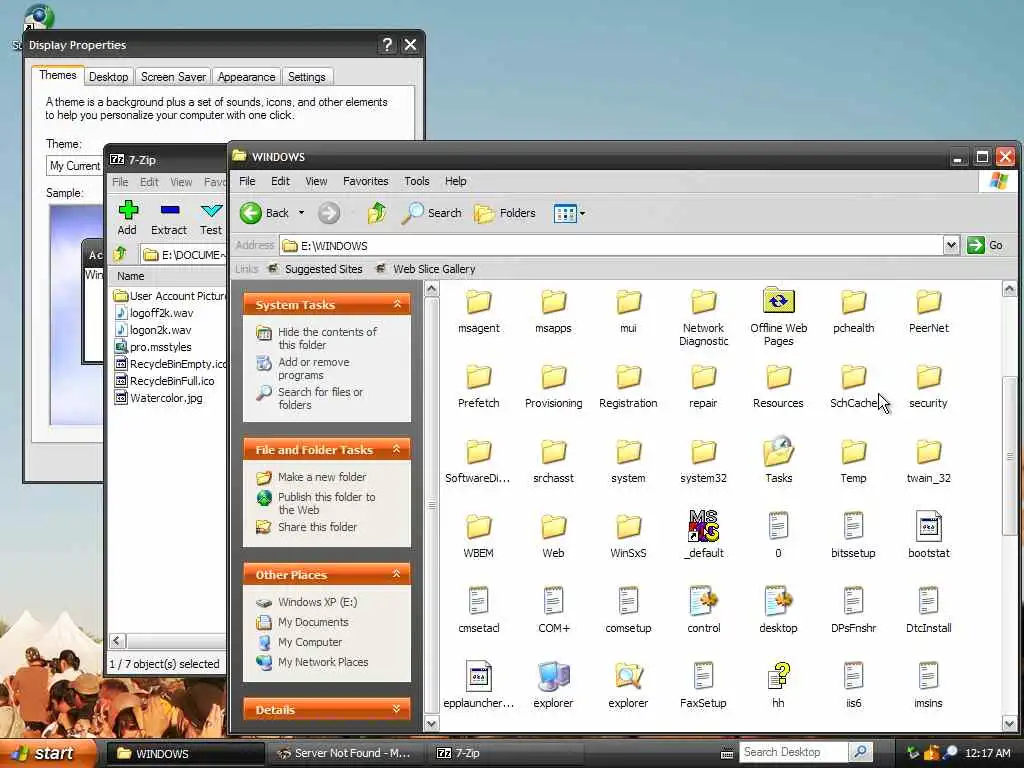Select the FaxSetup text file icon
Image resolution: width=1024 pixels, height=768 pixels.
tap(703, 677)
